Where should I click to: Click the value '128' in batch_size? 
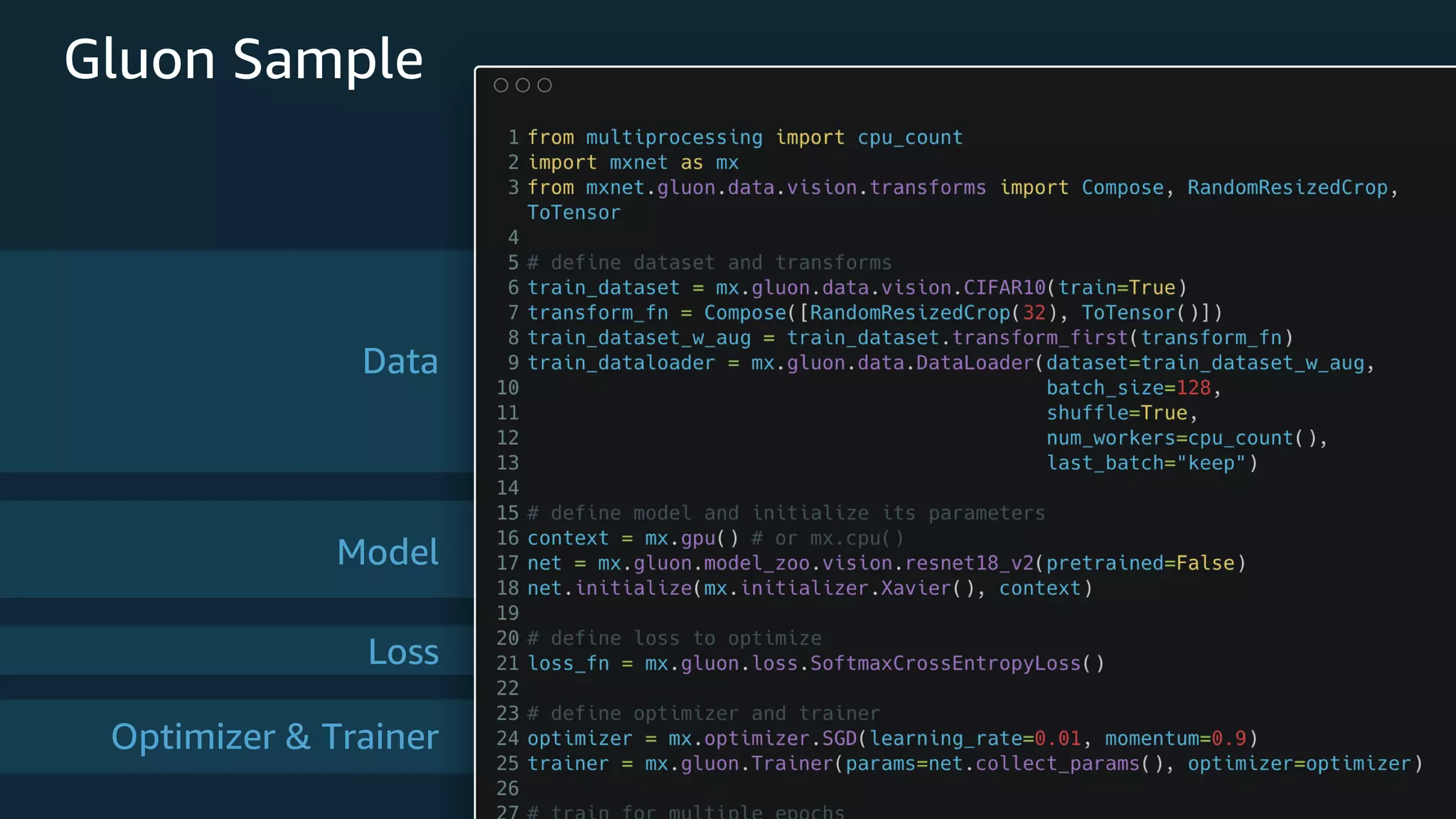(1193, 388)
